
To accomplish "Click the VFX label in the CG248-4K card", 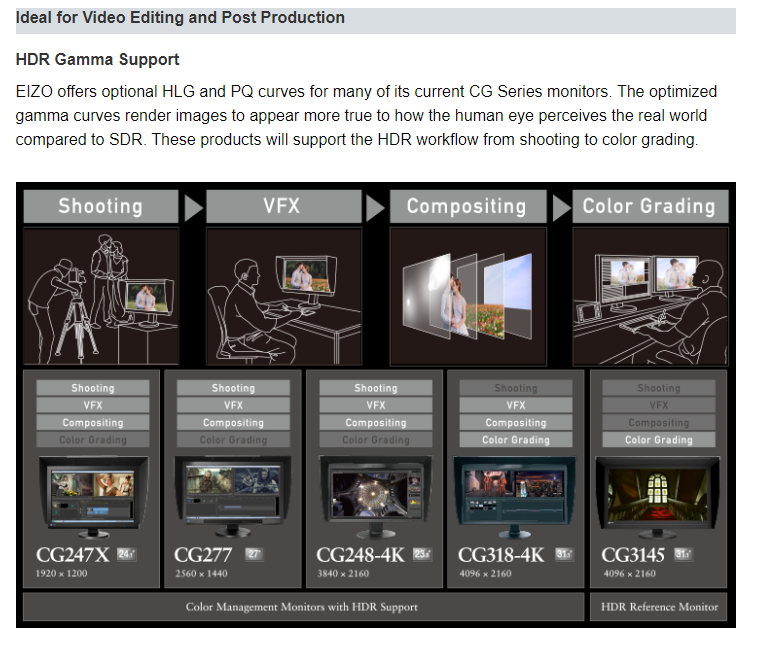I will pos(376,405).
